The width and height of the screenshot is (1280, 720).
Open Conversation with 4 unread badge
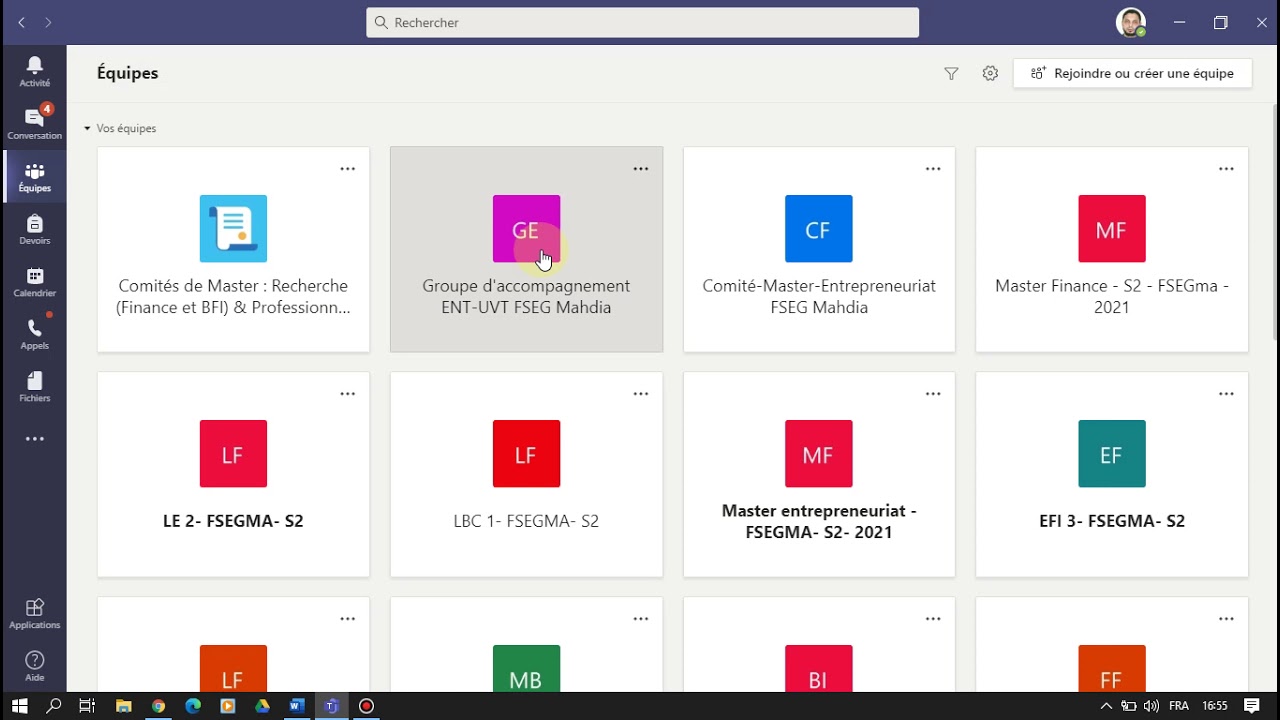34,123
